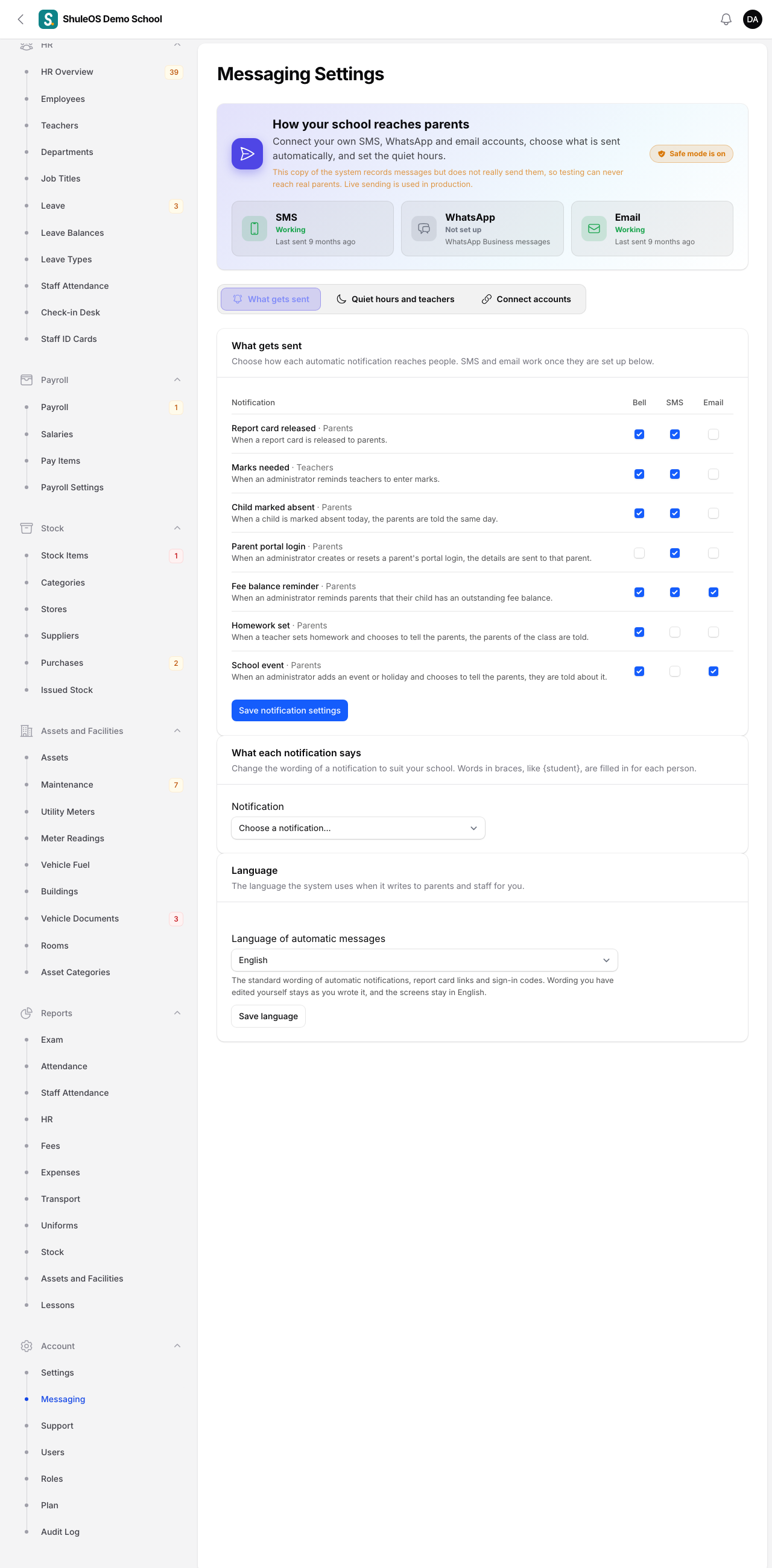
Task: Open HR Overview with 39 badge
Action: 67,72
